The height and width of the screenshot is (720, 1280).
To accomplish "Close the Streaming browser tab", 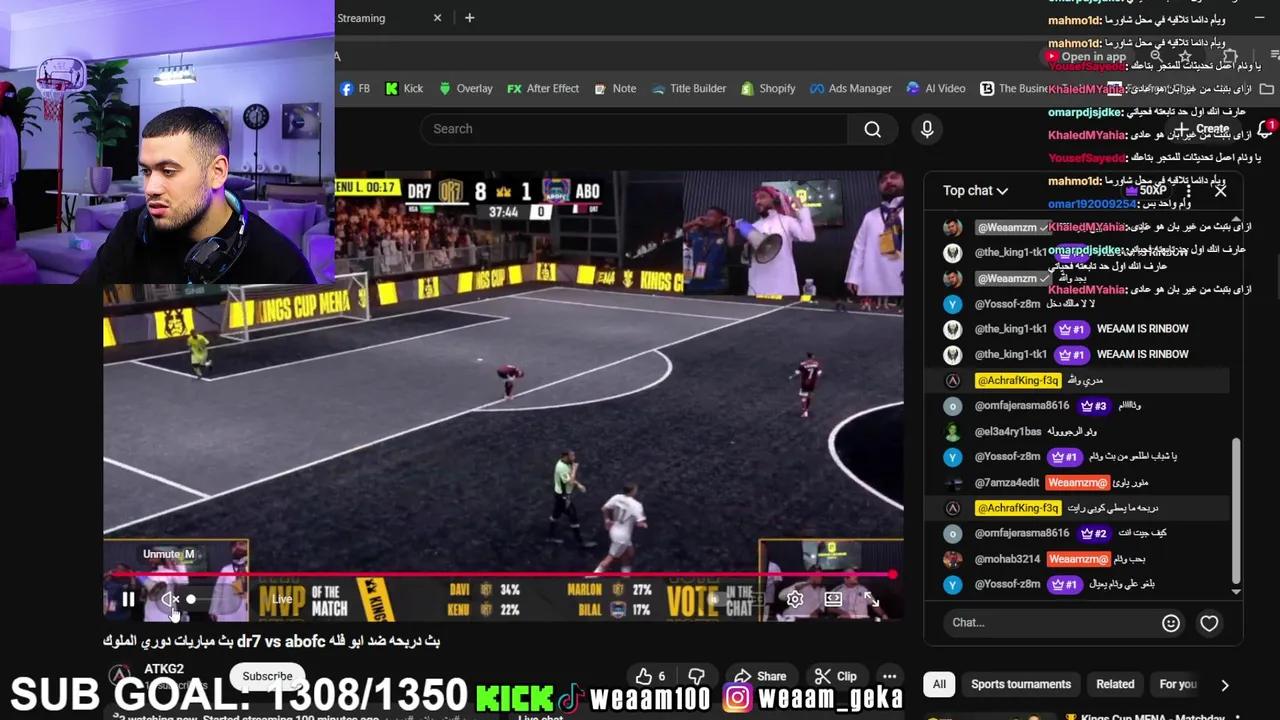I will (437, 18).
